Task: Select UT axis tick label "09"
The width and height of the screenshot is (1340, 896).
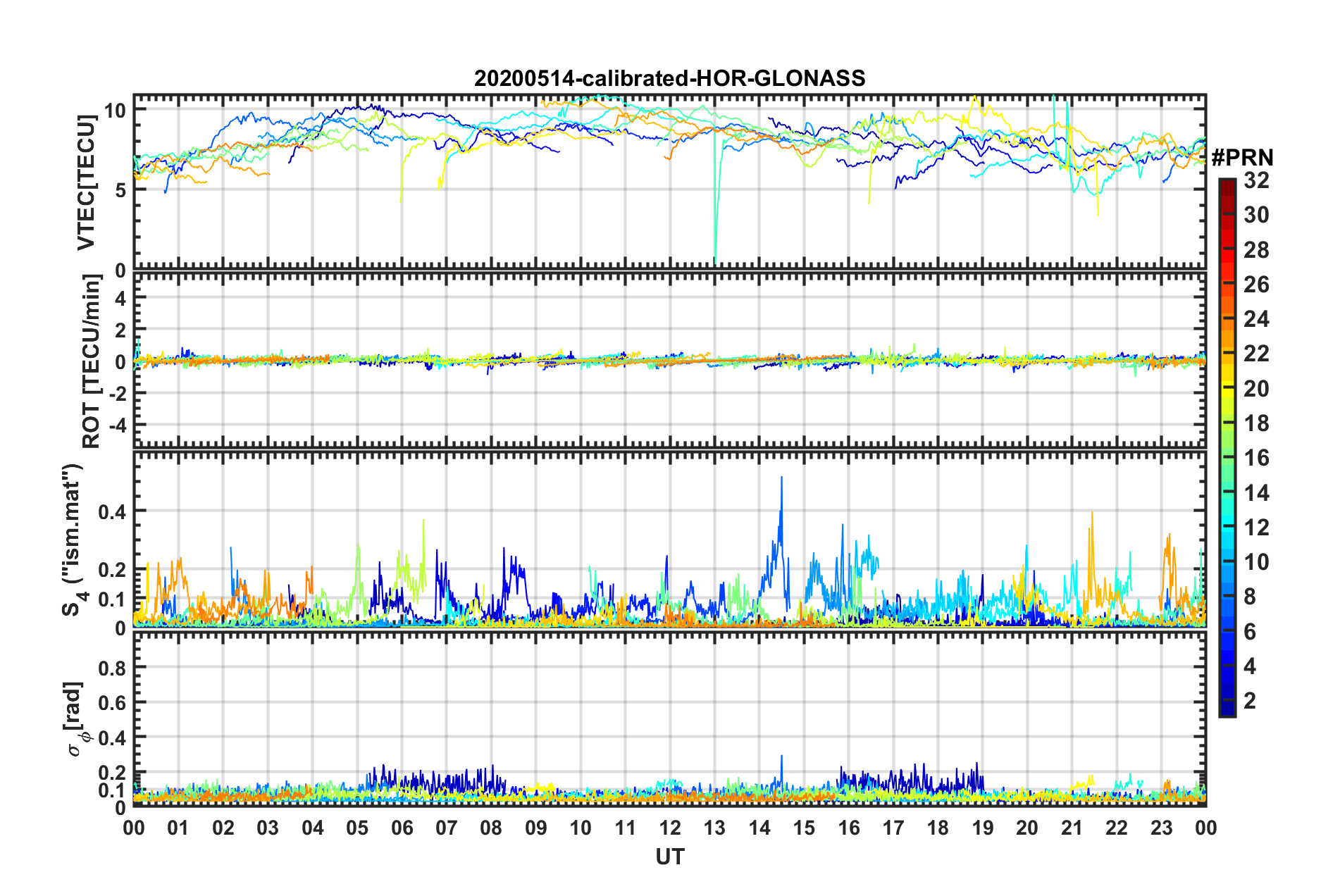Action: point(536,828)
